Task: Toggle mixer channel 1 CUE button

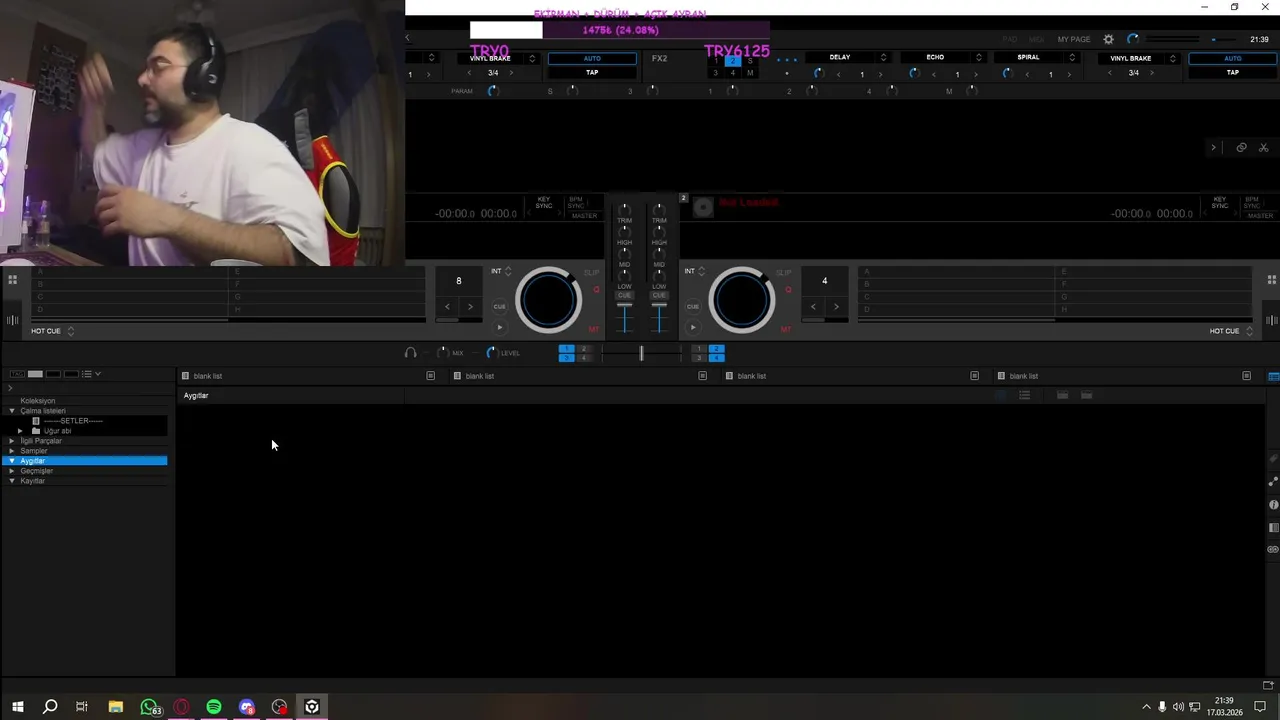Action: pyautogui.click(x=624, y=295)
